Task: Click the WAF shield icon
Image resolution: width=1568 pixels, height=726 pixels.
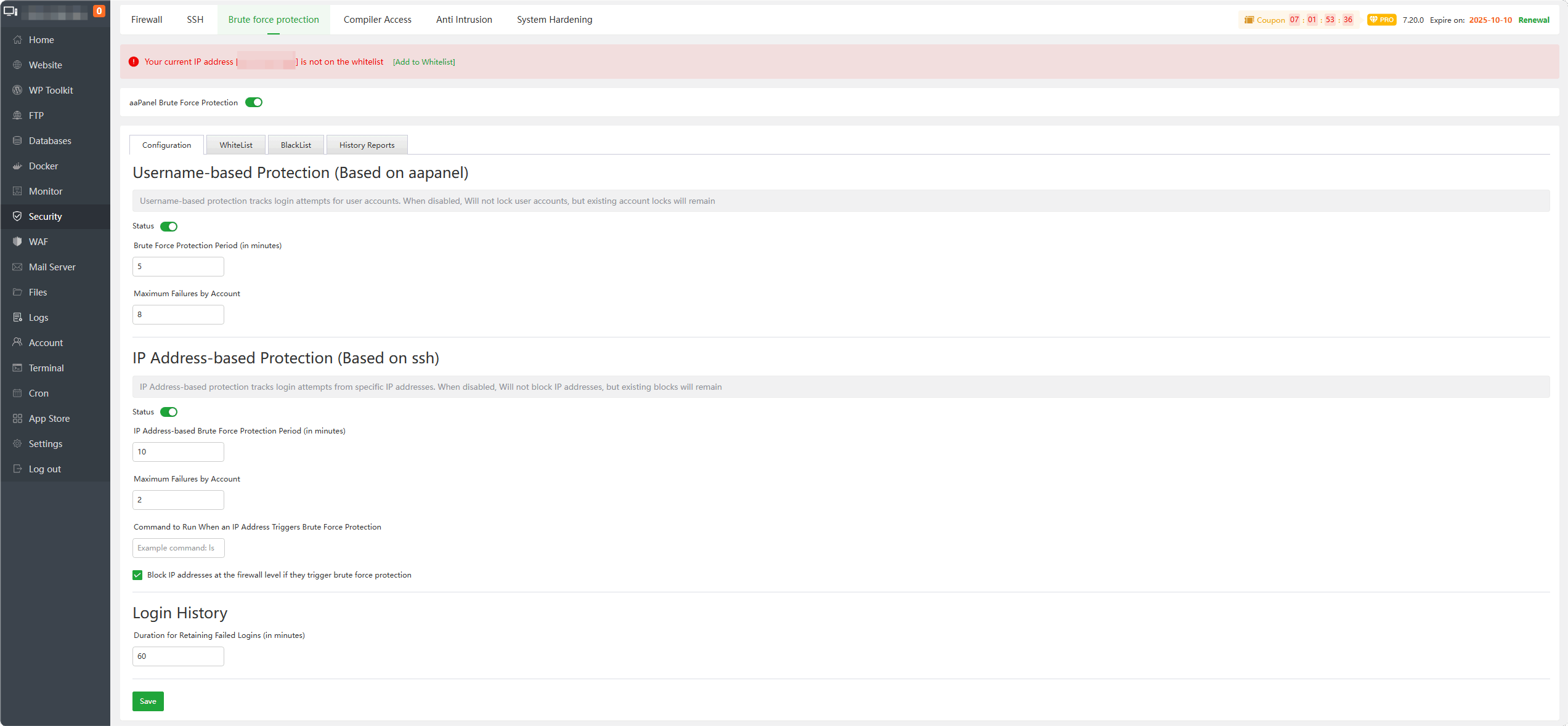Action: click(17, 241)
